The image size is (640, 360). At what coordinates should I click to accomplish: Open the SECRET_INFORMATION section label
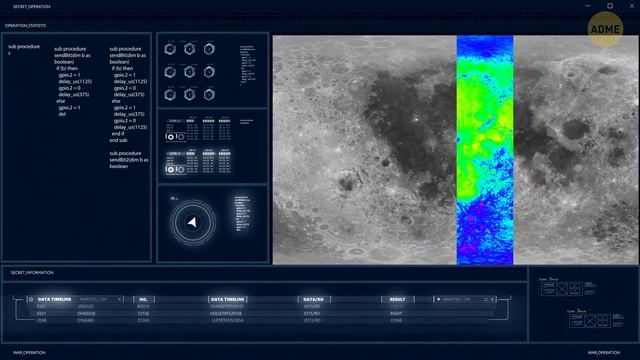pos(32,272)
